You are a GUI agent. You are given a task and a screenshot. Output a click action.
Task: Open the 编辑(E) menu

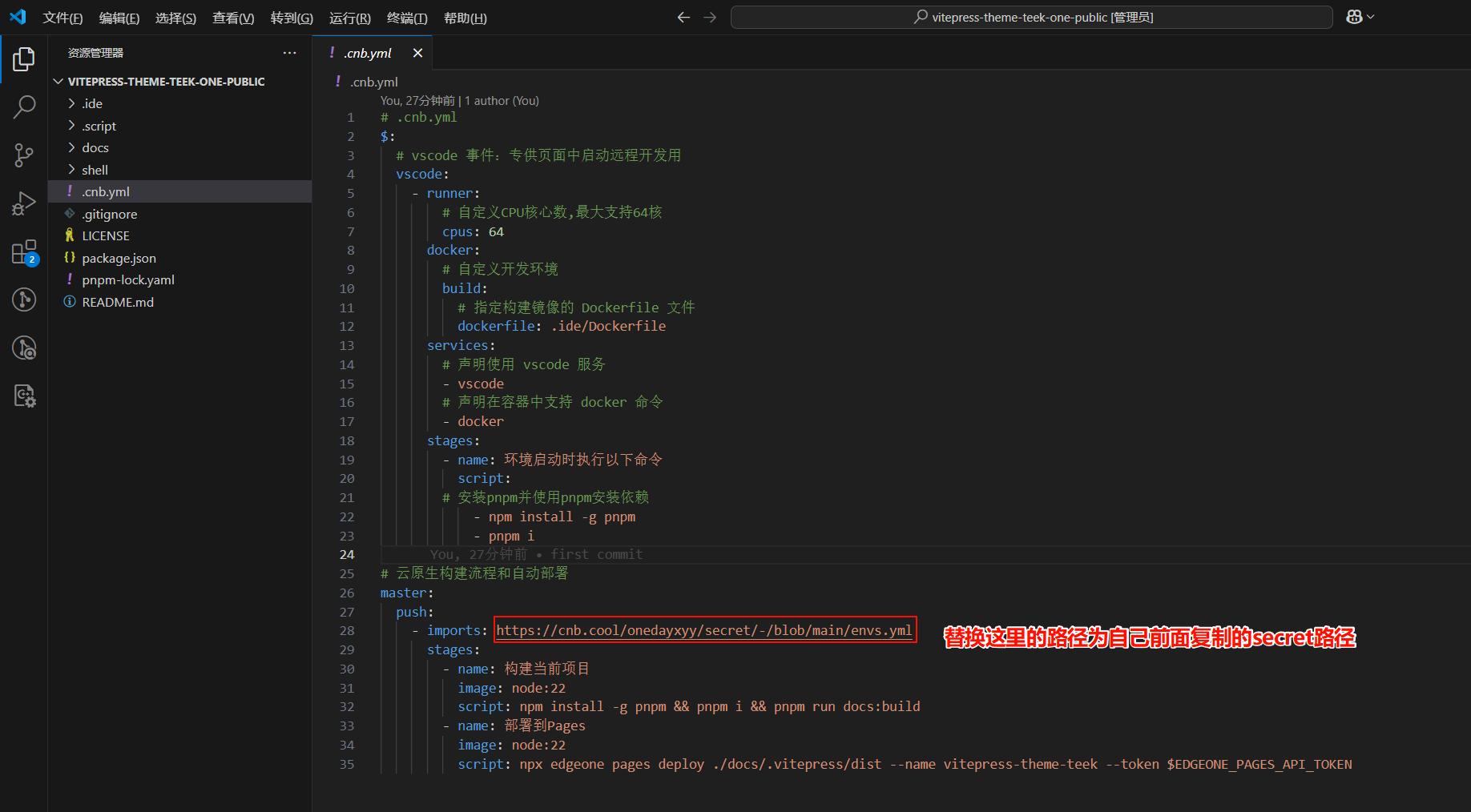coord(119,18)
